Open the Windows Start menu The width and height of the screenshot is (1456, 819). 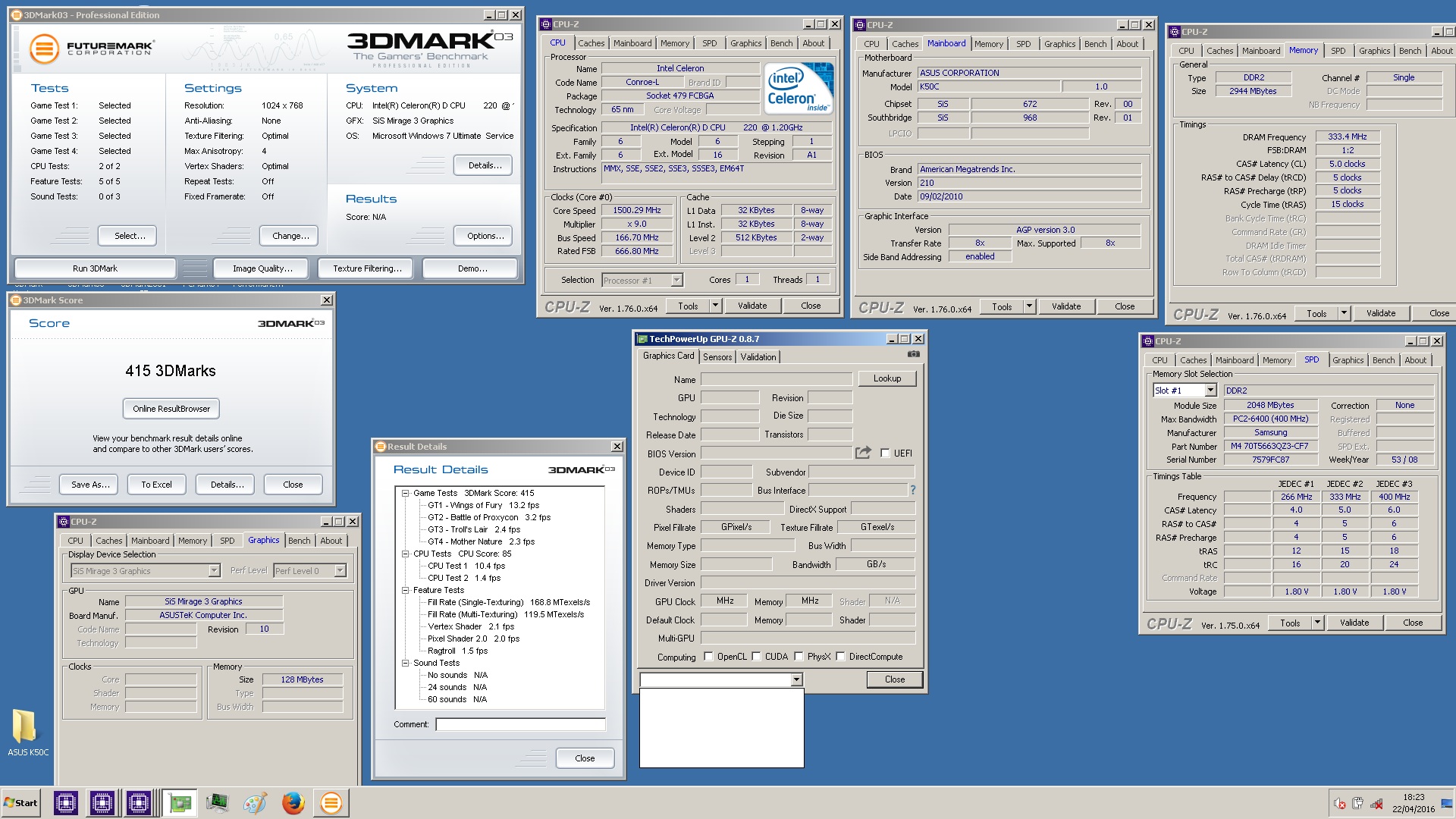click(x=21, y=803)
